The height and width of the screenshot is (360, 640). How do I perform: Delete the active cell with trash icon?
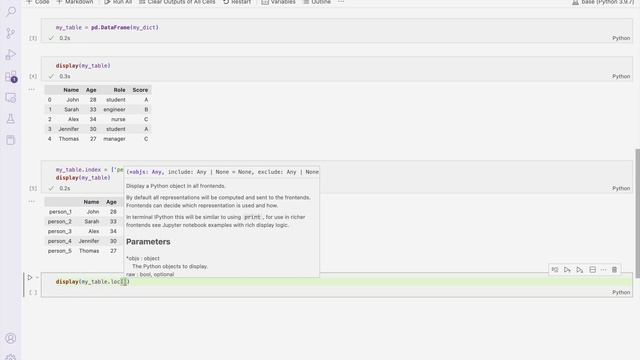(x=614, y=270)
